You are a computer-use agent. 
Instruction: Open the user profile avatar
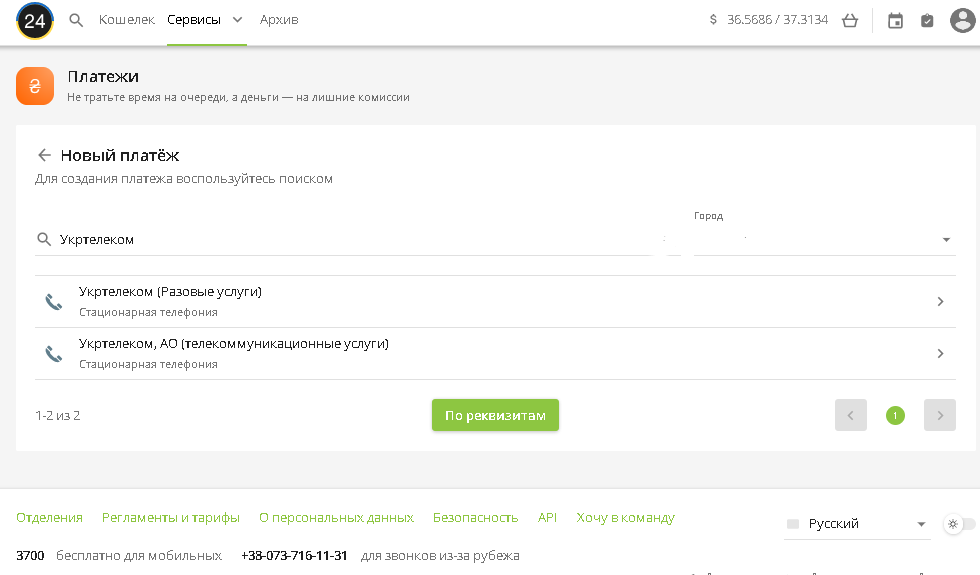(x=961, y=20)
